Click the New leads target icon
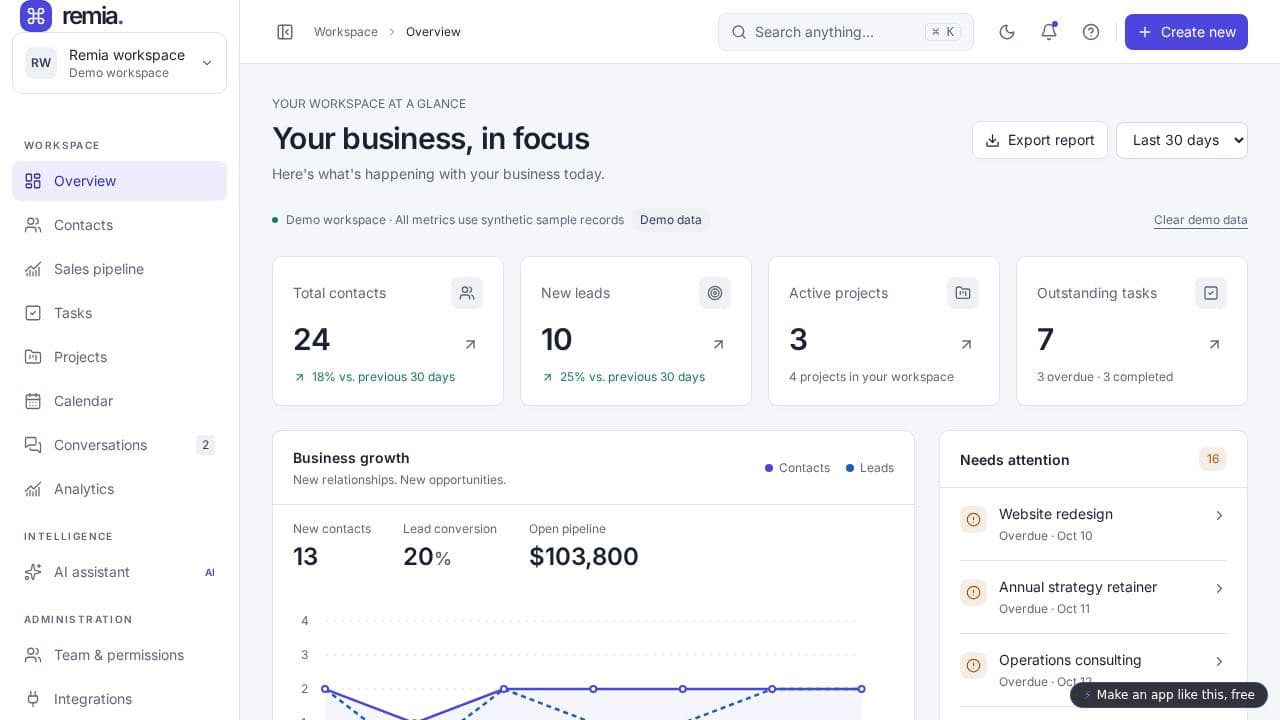The image size is (1280, 720). coord(715,293)
